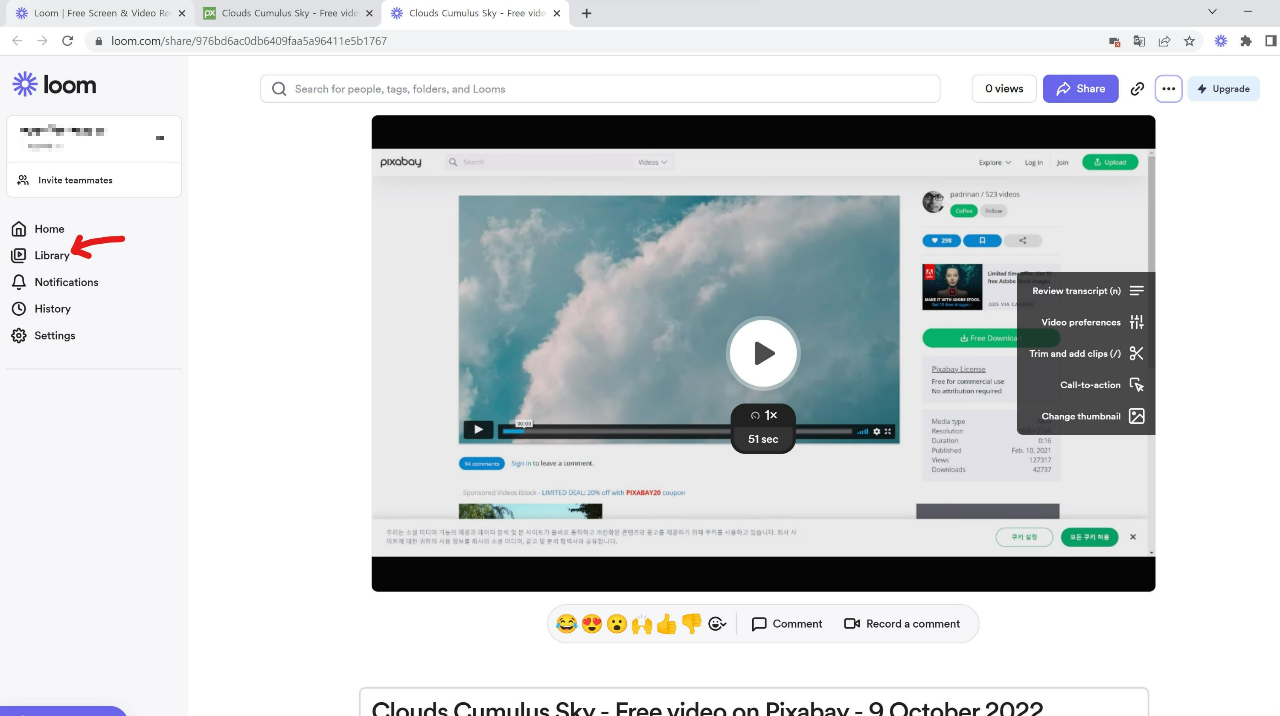This screenshot has width=1280, height=716.
Task: React with heart-eyes emoji
Action: [592, 624]
